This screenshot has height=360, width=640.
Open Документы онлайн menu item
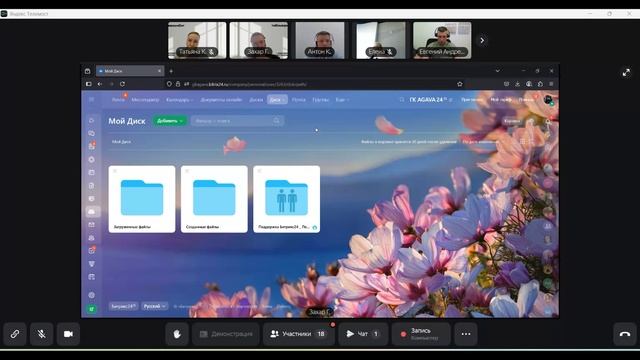[x=221, y=100]
